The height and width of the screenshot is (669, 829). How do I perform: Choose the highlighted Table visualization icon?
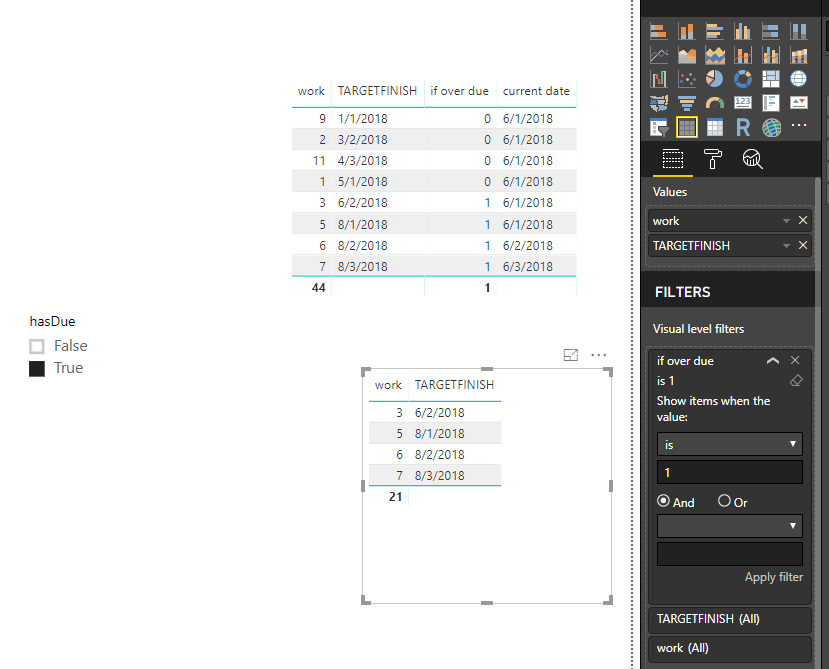[x=686, y=127]
